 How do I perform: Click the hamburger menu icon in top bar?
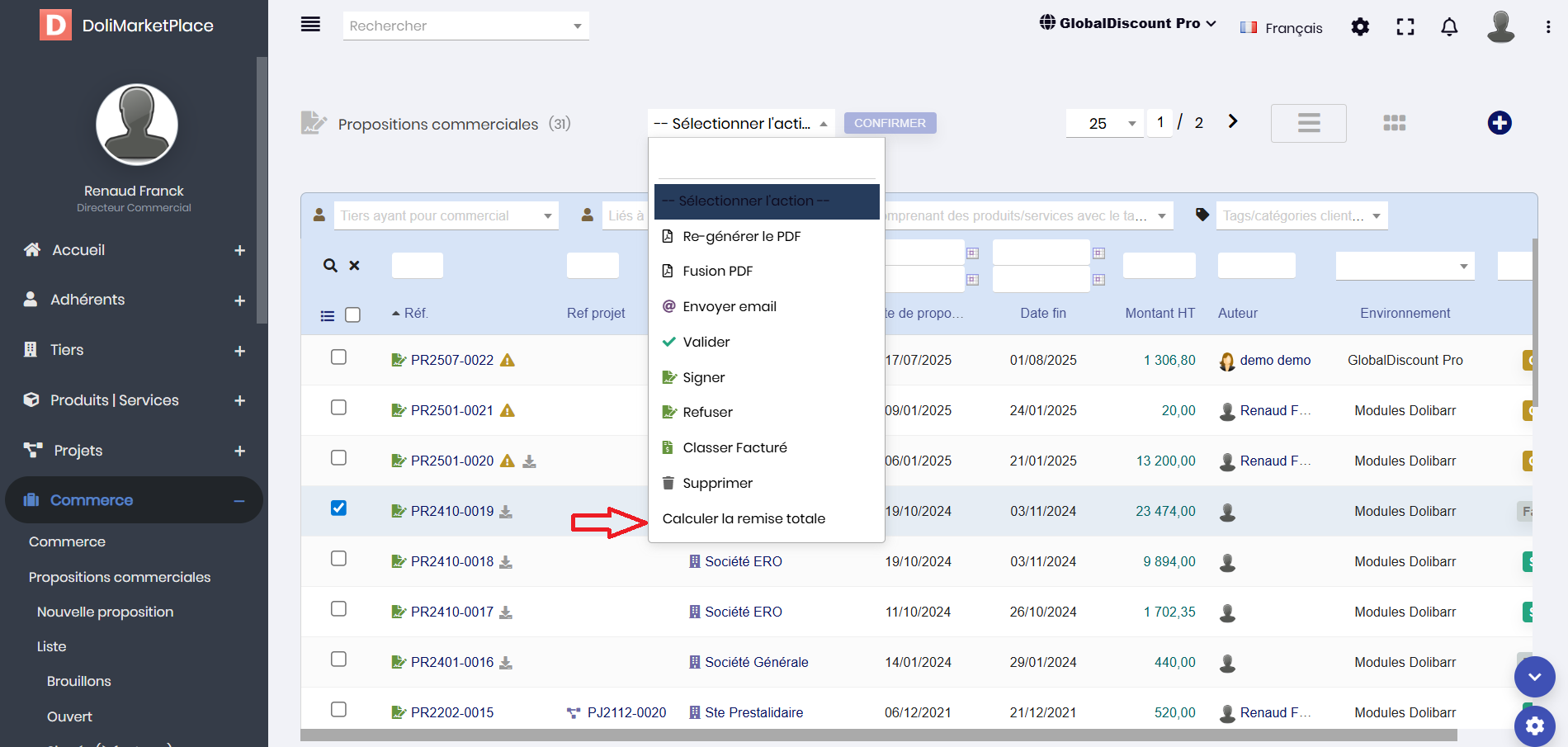(310, 25)
